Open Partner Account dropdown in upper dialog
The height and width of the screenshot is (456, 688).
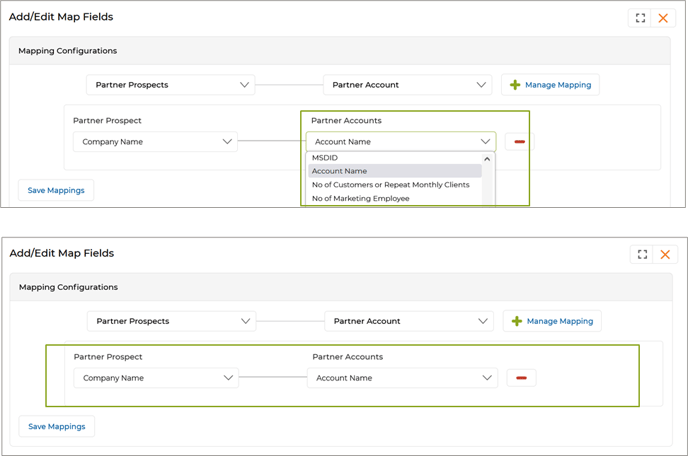[407, 85]
